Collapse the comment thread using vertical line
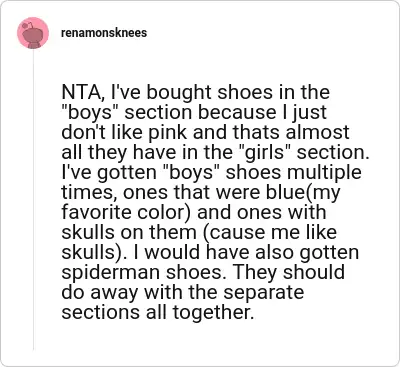 (33, 200)
